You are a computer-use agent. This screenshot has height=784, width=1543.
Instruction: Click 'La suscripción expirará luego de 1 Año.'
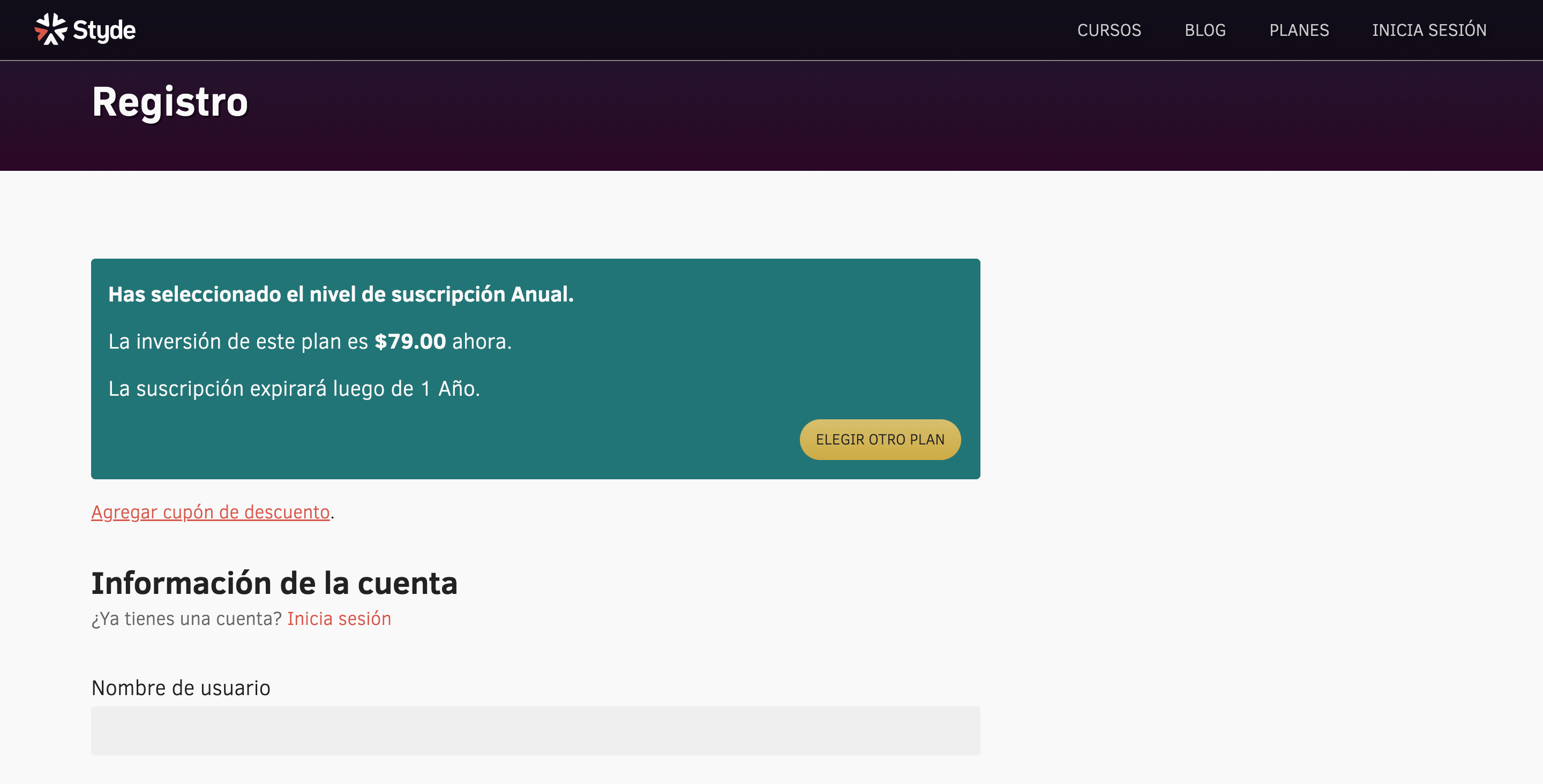294,389
